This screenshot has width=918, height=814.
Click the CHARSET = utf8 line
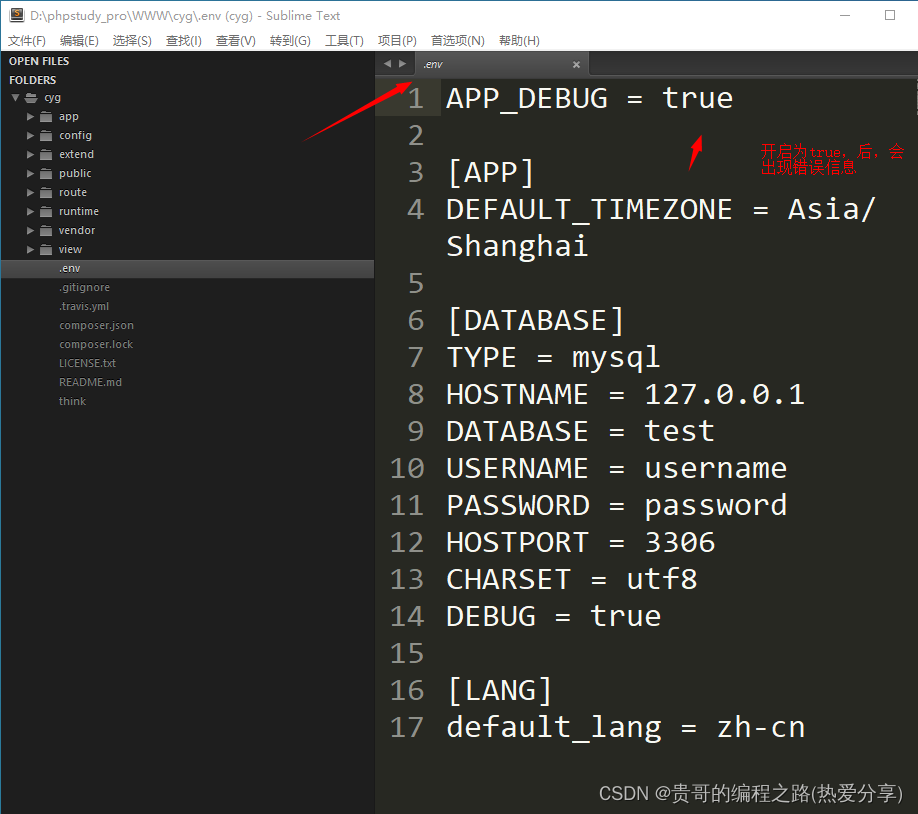571,580
